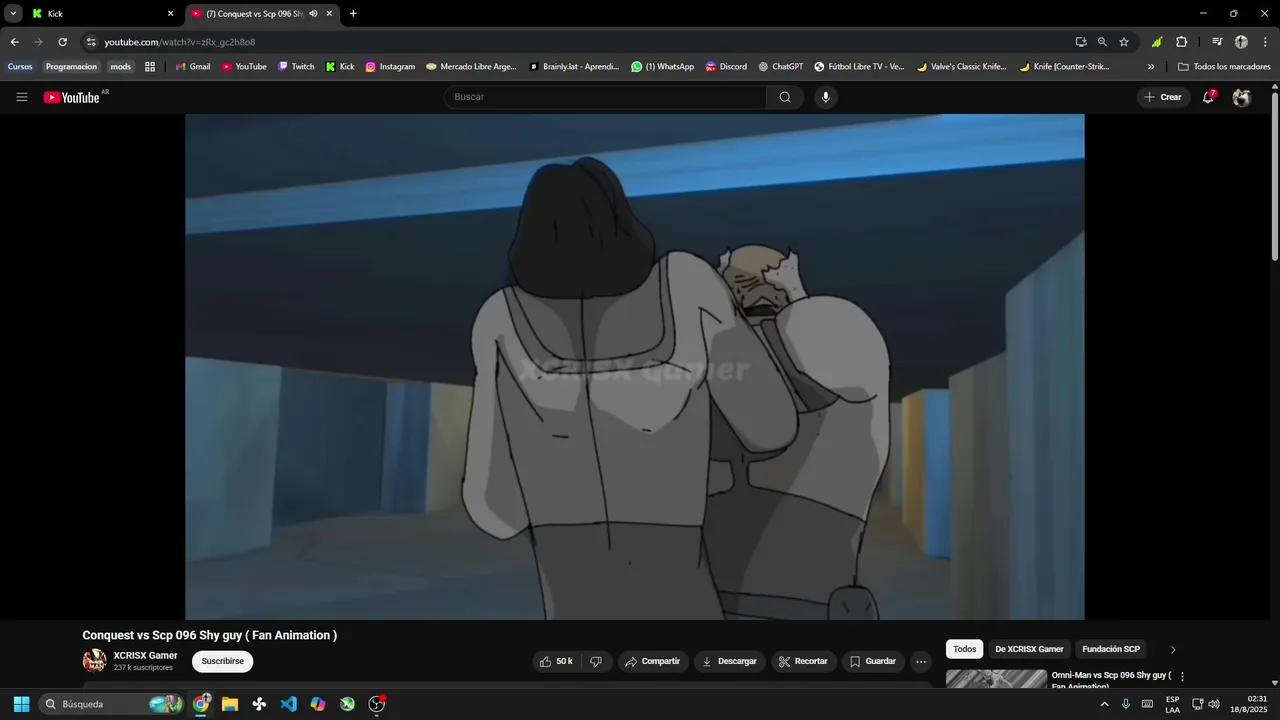Dislike the video with thumbs-down
The width and height of the screenshot is (1280, 720).
596,661
